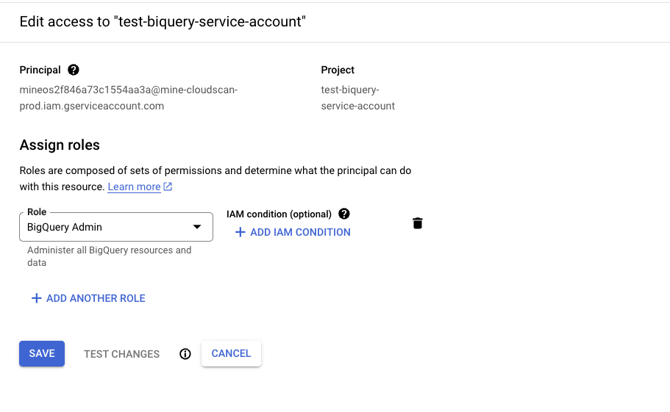Click the ADD IAM CONDITION label
Screen dimensions: 670x412
click(300, 232)
